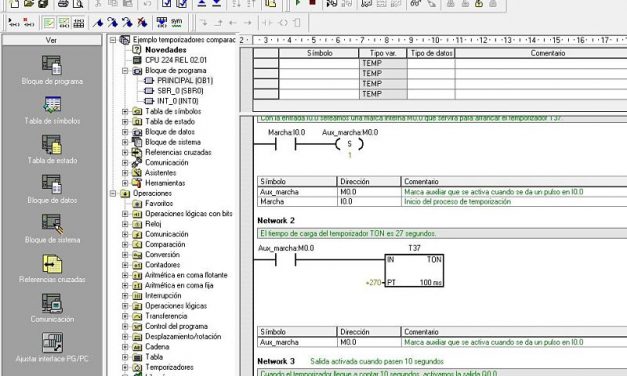Click the Tipo de datos column header
The height and width of the screenshot is (376, 627).
[x=431, y=53]
